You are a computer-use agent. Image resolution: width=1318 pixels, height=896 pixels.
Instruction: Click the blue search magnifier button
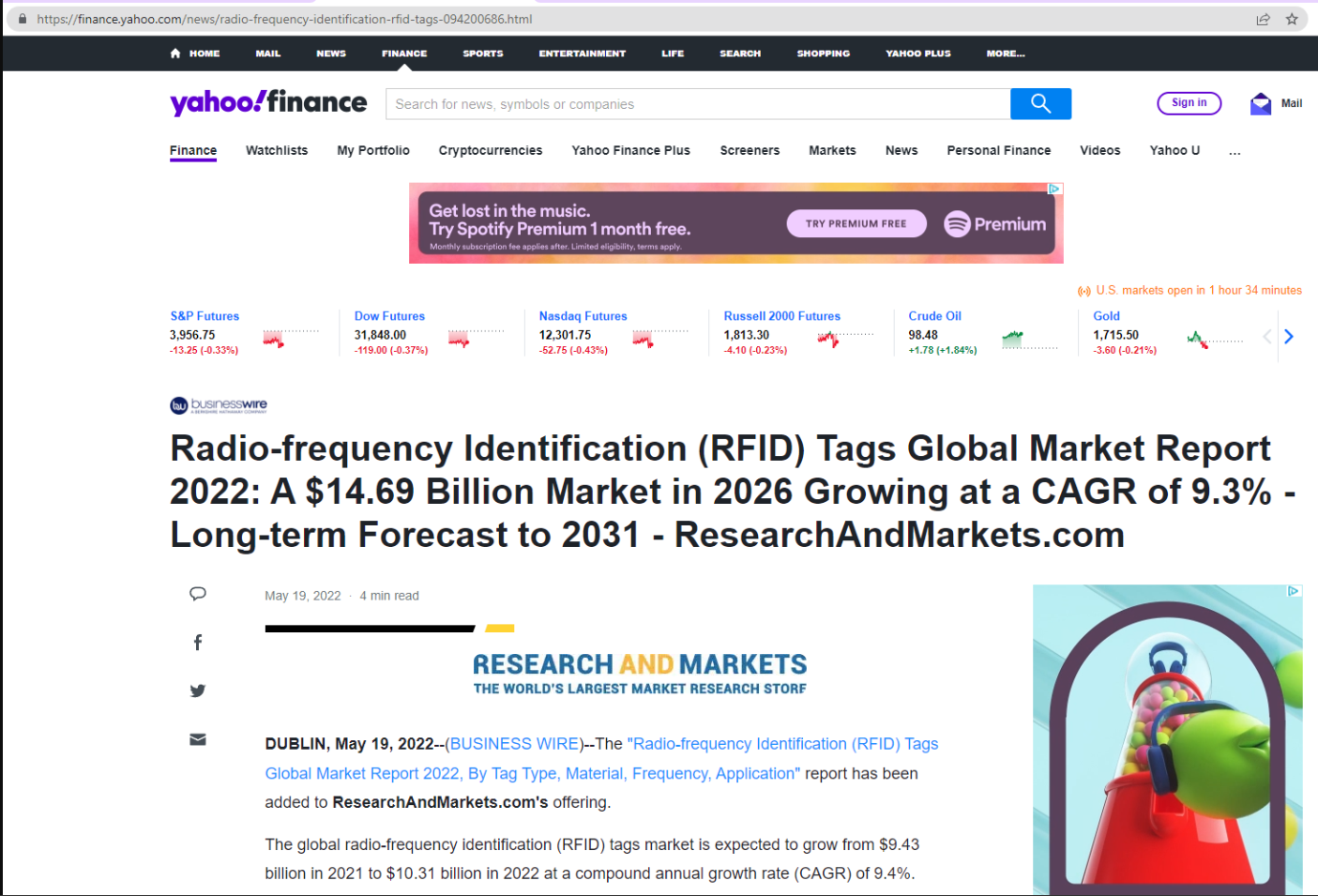(x=1040, y=104)
